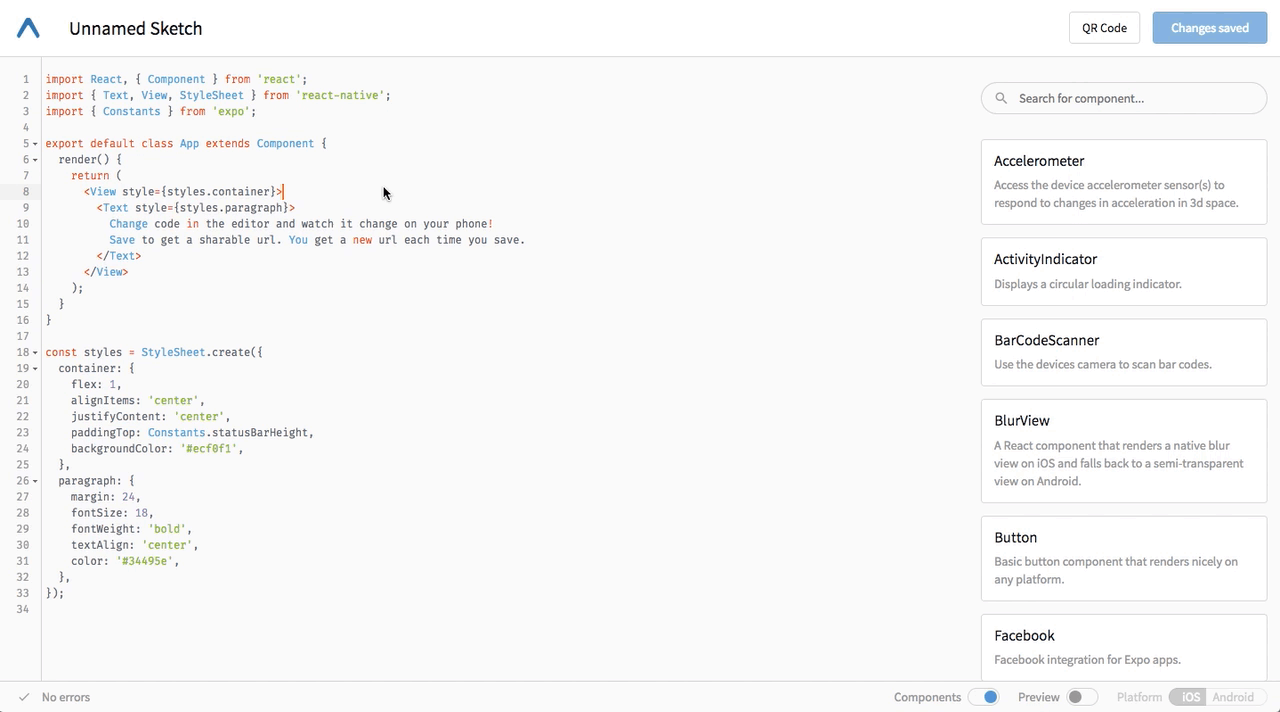Image resolution: width=1280 pixels, height=712 pixels.
Task: Insert the BlurView component
Action: pos(1124,450)
